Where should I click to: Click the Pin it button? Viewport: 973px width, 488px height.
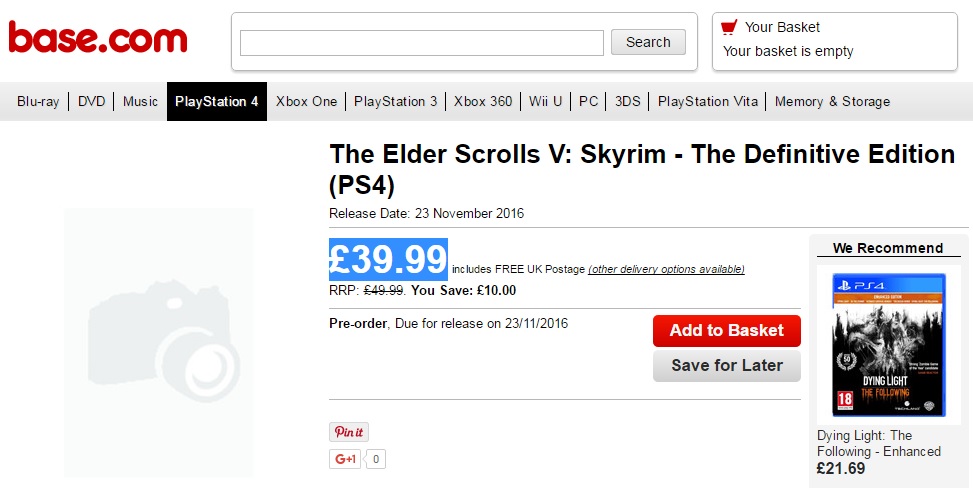(x=349, y=432)
